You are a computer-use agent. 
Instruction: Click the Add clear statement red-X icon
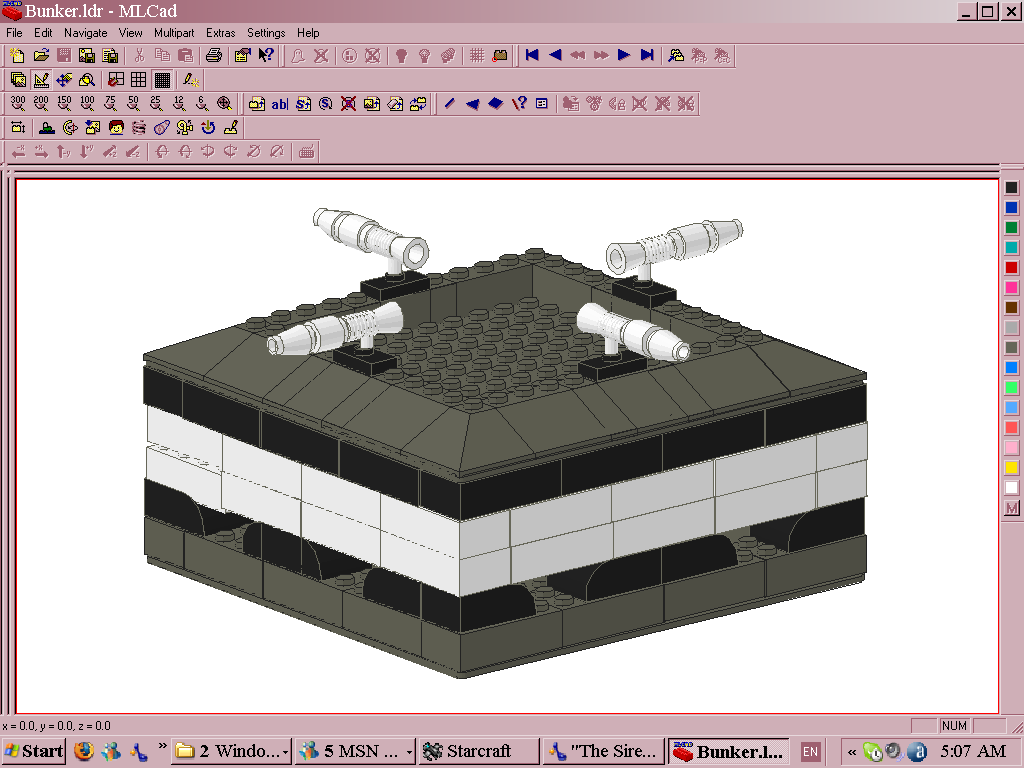pos(349,103)
